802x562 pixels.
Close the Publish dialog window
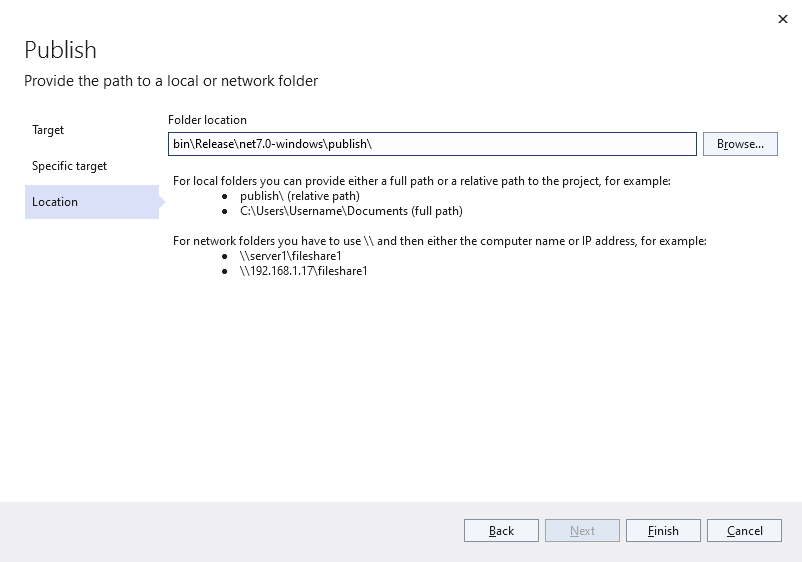click(x=781, y=19)
